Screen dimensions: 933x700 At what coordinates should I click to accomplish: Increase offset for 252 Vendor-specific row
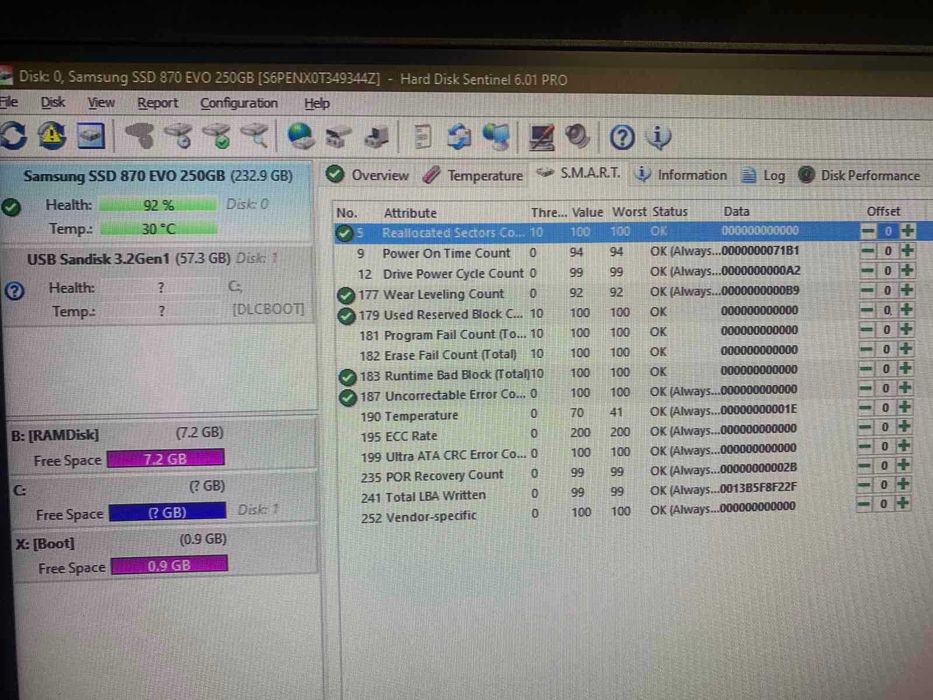pyautogui.click(x=903, y=503)
